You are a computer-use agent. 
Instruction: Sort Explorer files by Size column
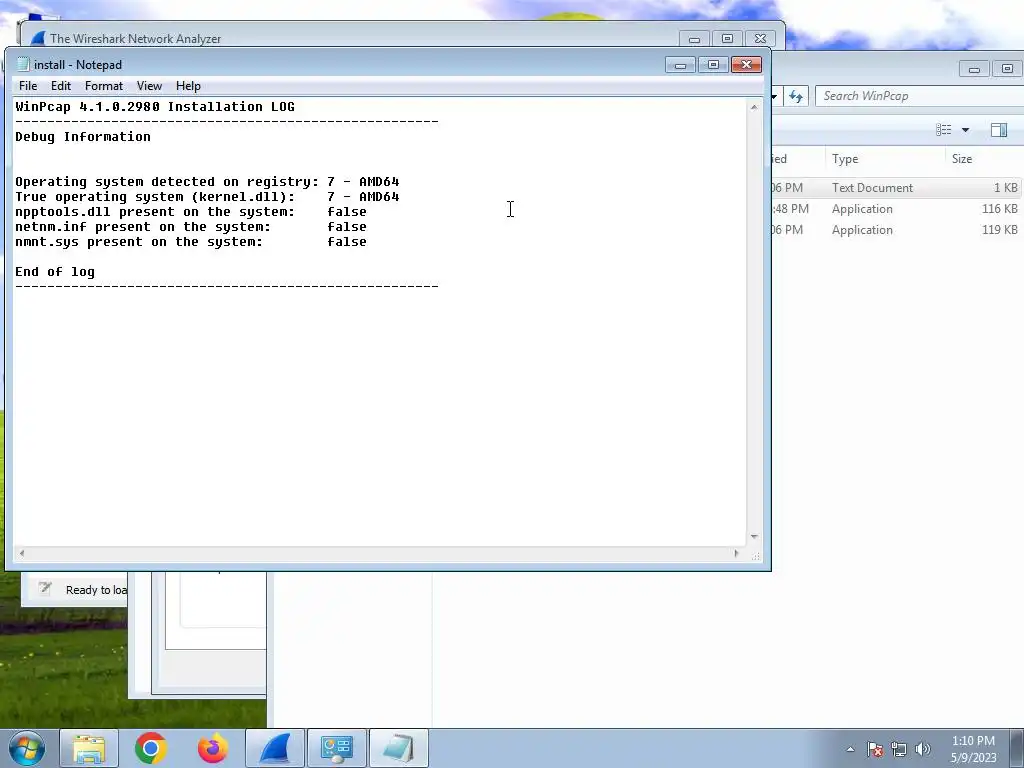tap(984, 159)
